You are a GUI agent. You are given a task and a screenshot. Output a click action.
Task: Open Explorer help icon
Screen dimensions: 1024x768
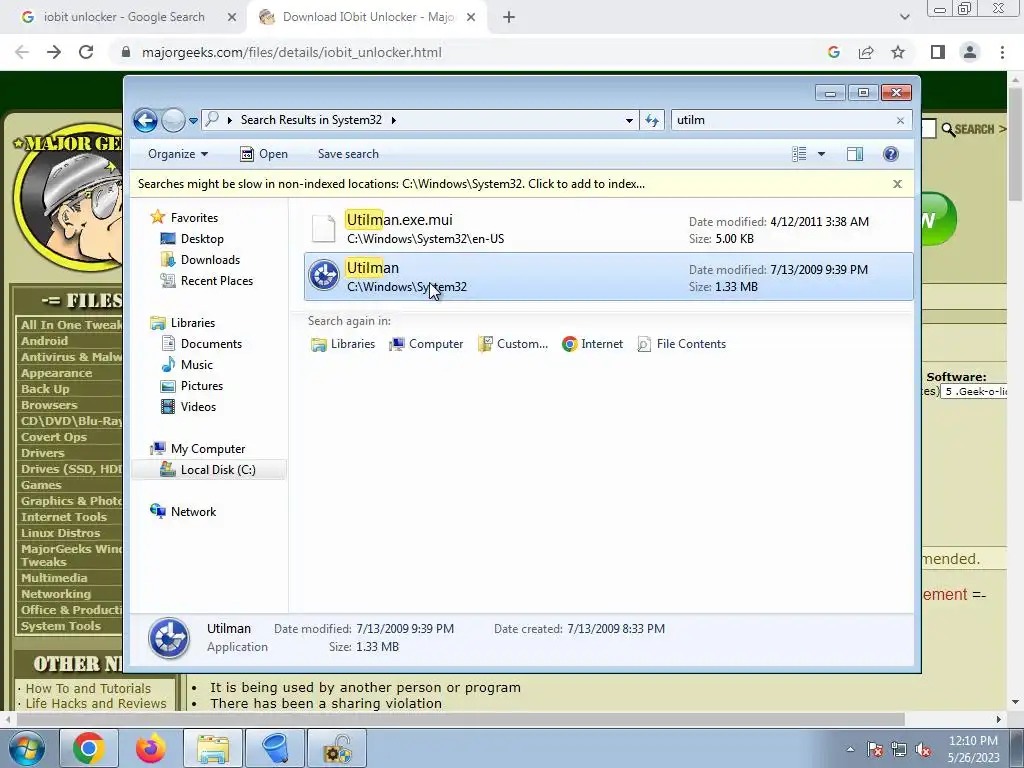click(x=890, y=154)
